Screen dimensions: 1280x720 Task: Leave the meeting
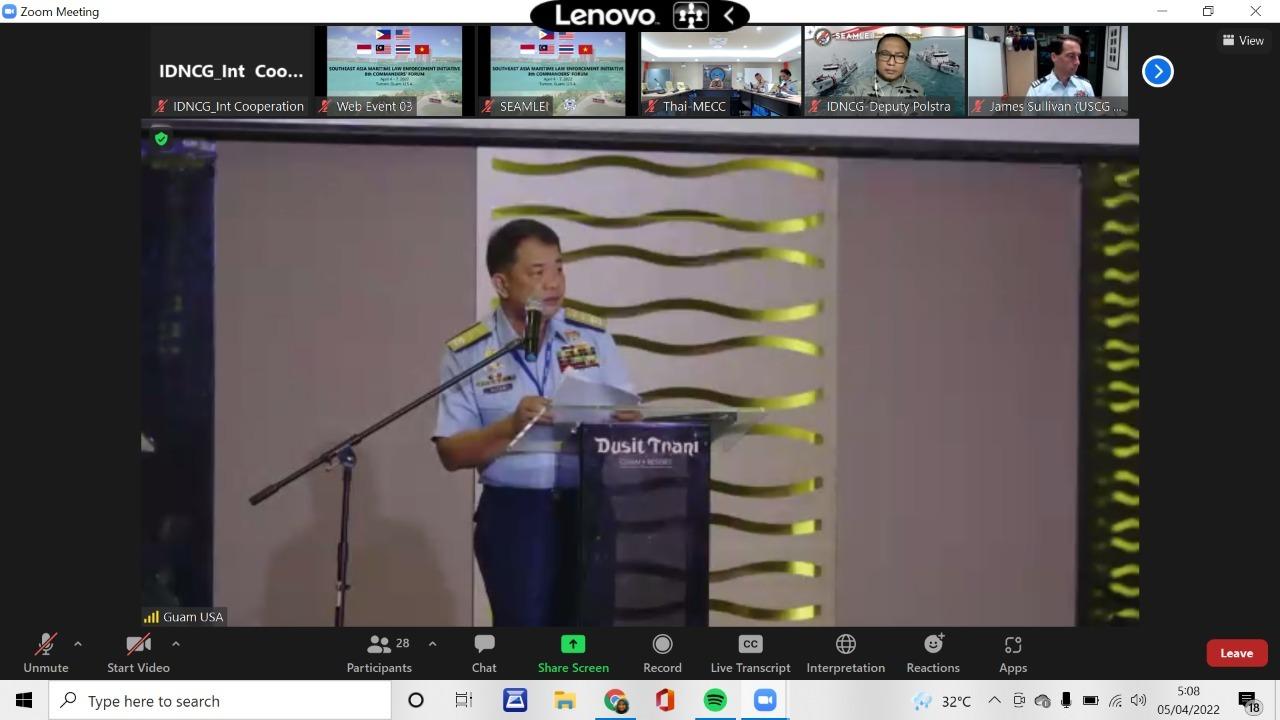click(1236, 653)
